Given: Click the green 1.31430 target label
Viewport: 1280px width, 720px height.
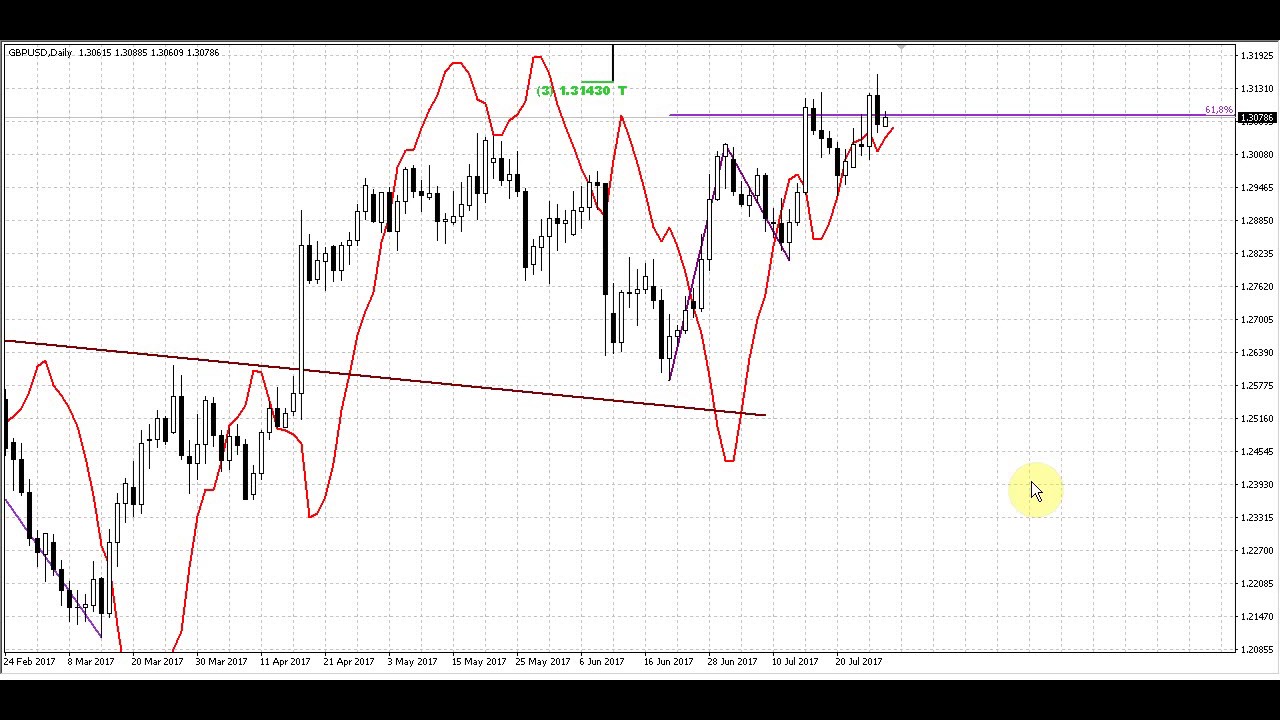Looking at the screenshot, I should point(584,91).
